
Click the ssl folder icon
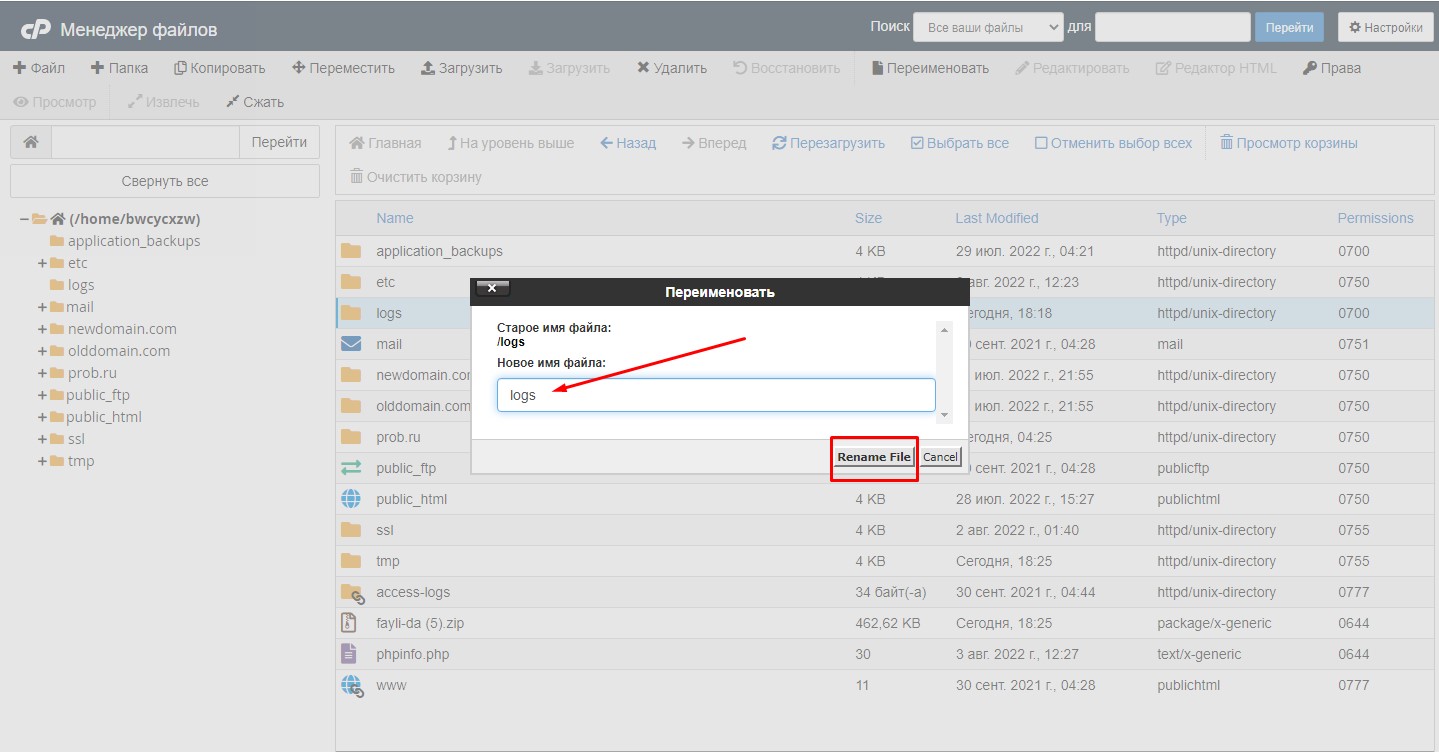tap(350, 530)
